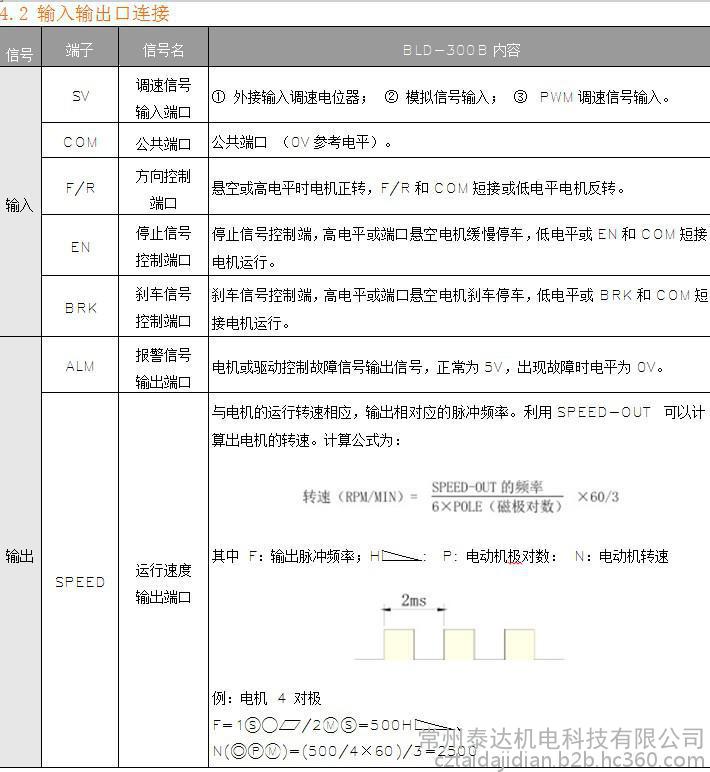Select the 运行速度输出端口 signal name cell
The image size is (710, 772).
tap(163, 583)
